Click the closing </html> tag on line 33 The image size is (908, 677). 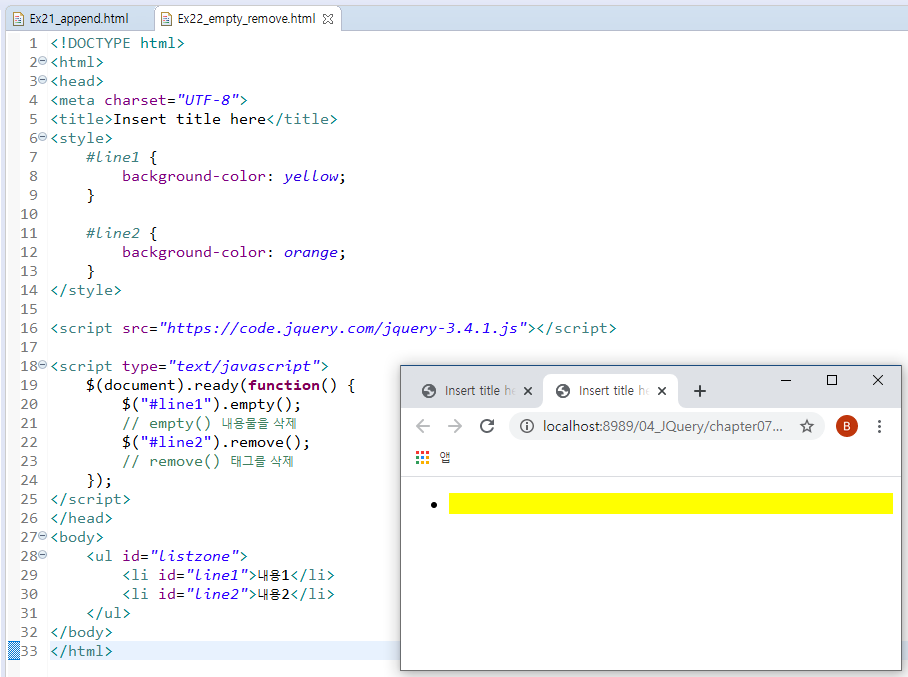[81, 651]
